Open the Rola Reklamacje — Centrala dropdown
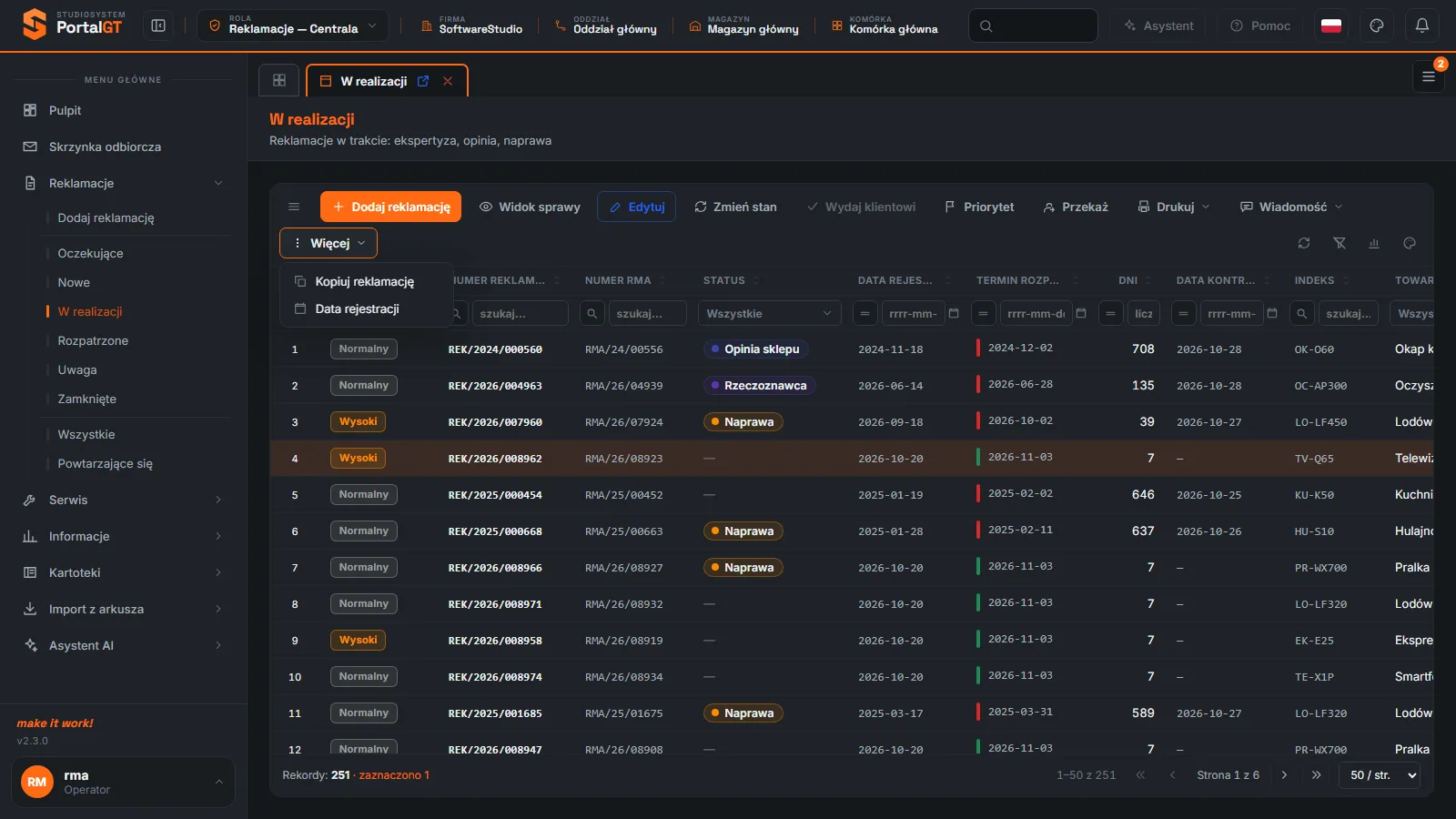 coord(293,26)
